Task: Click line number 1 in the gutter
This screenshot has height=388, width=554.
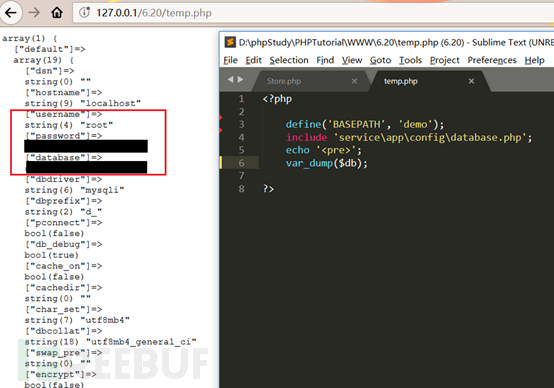Action: click(x=241, y=99)
